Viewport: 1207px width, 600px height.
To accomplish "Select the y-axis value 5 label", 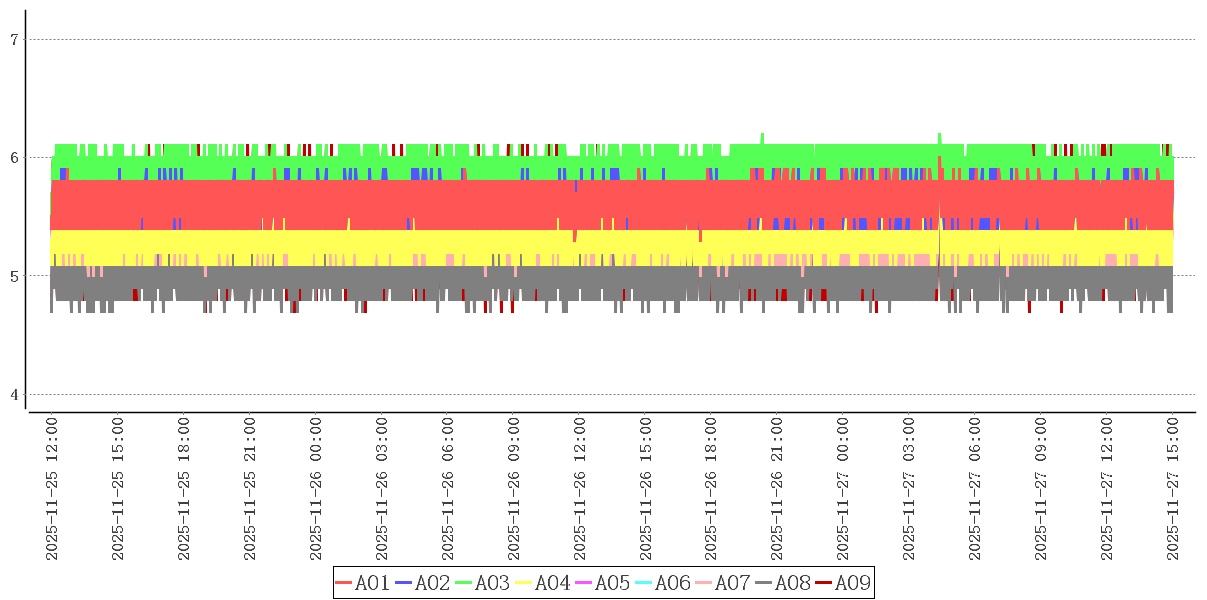I will point(14,276).
